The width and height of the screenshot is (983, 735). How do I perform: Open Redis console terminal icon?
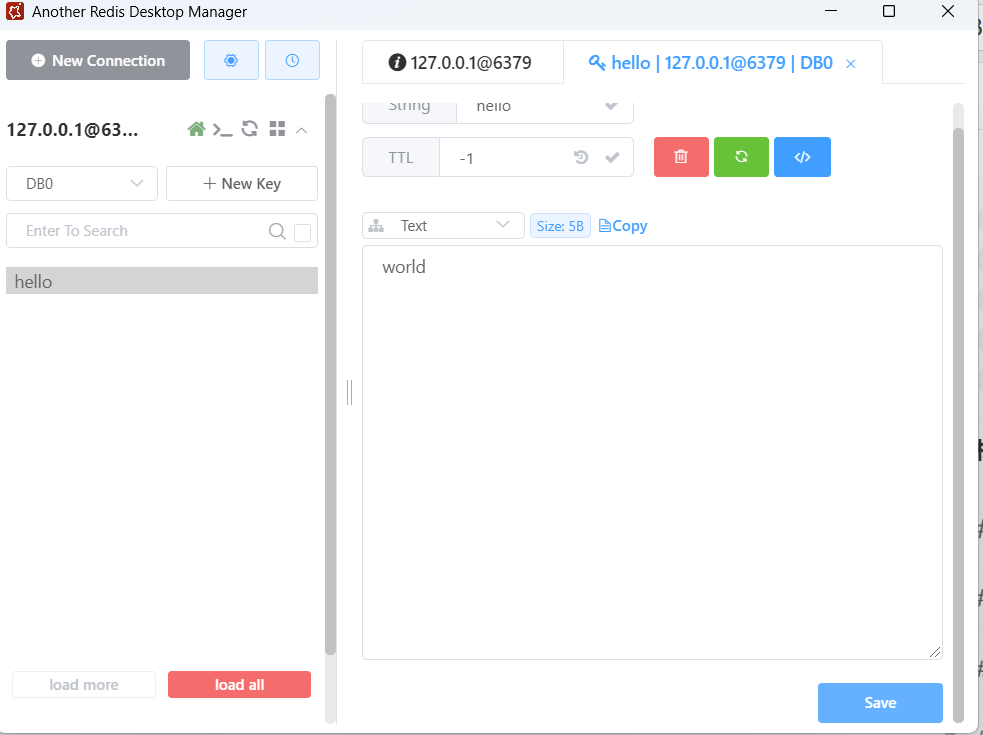tap(223, 130)
